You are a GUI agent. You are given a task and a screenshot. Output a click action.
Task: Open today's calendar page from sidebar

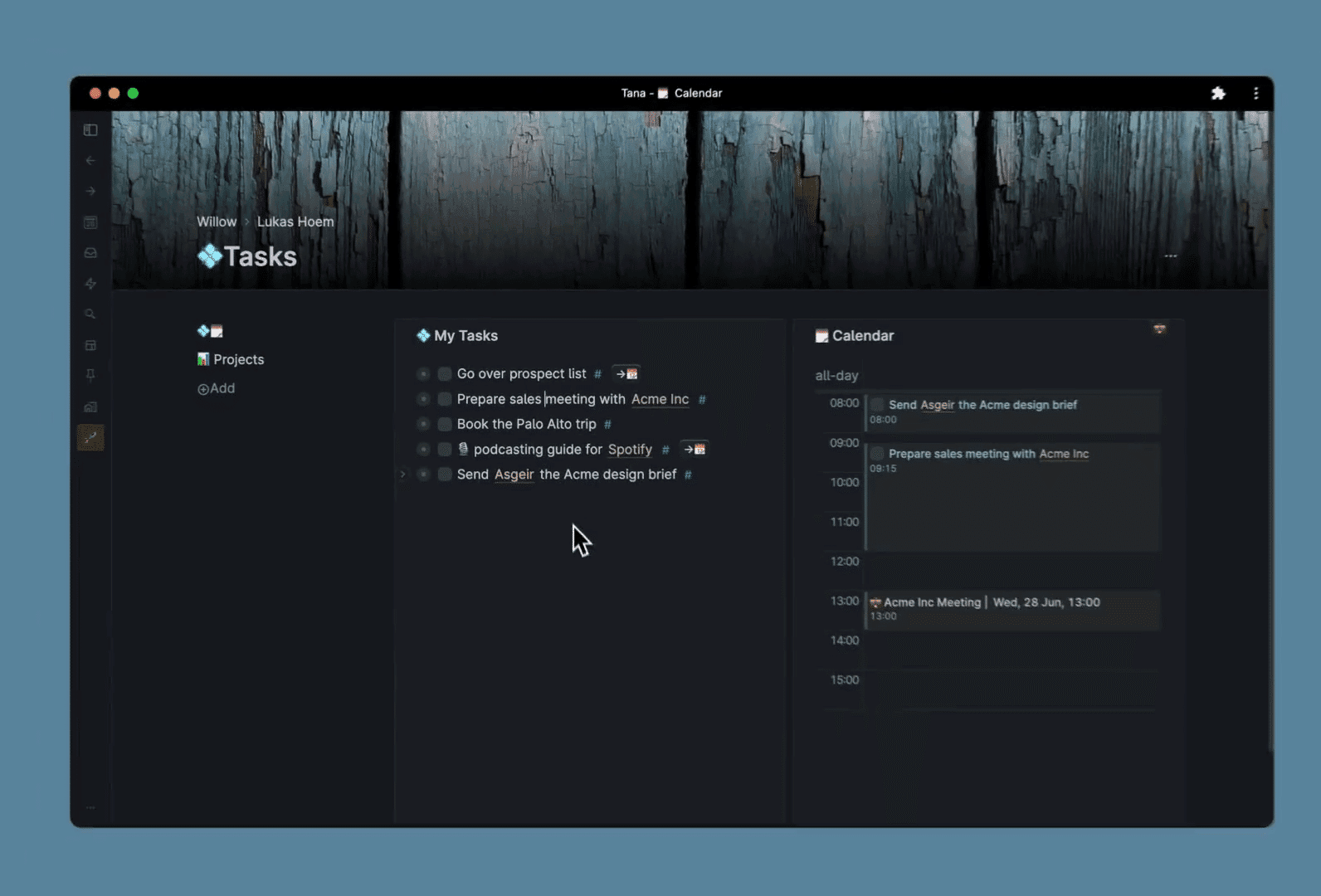[x=90, y=222]
